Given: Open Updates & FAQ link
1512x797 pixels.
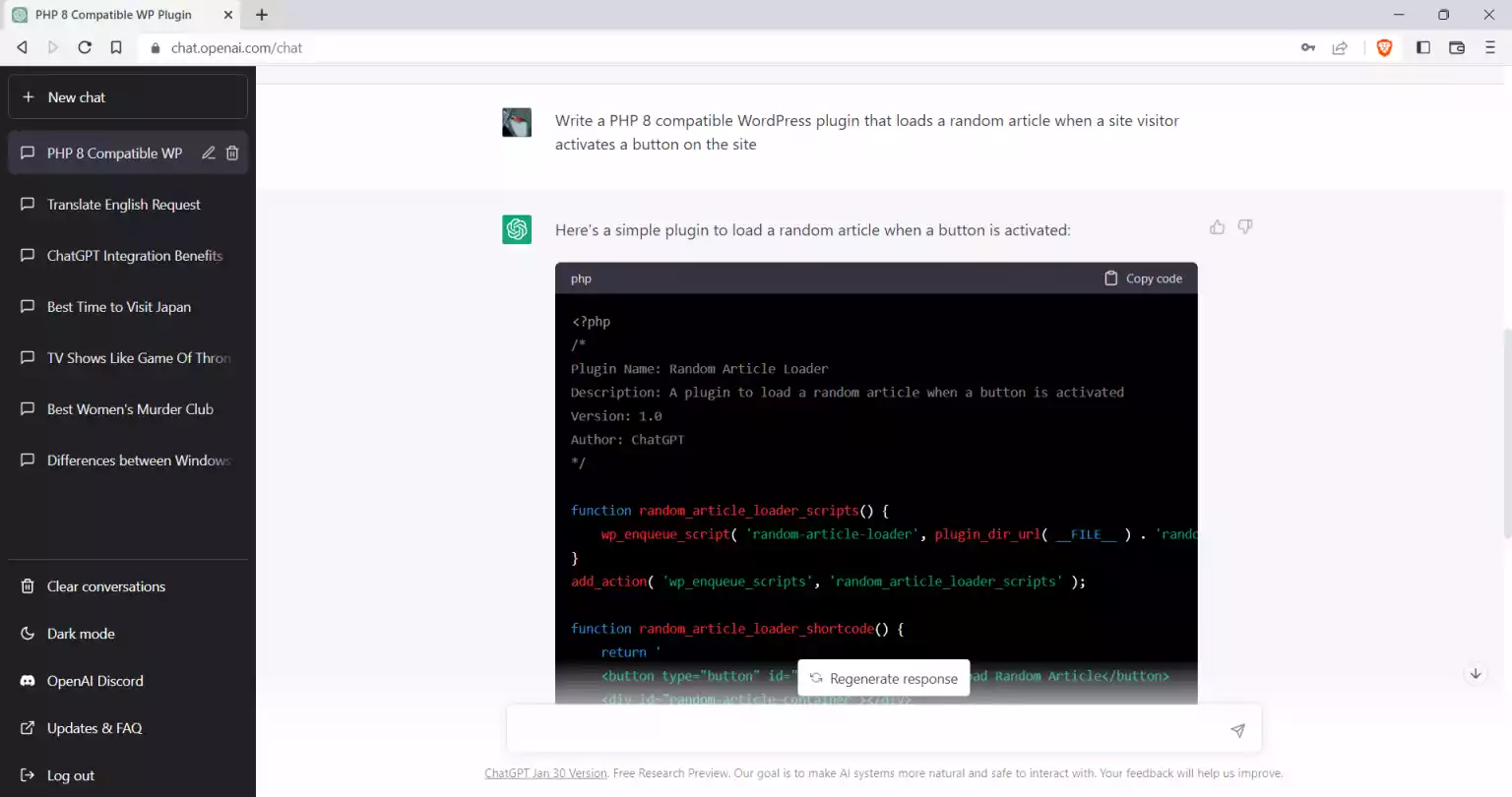Looking at the screenshot, I should tap(128, 728).
